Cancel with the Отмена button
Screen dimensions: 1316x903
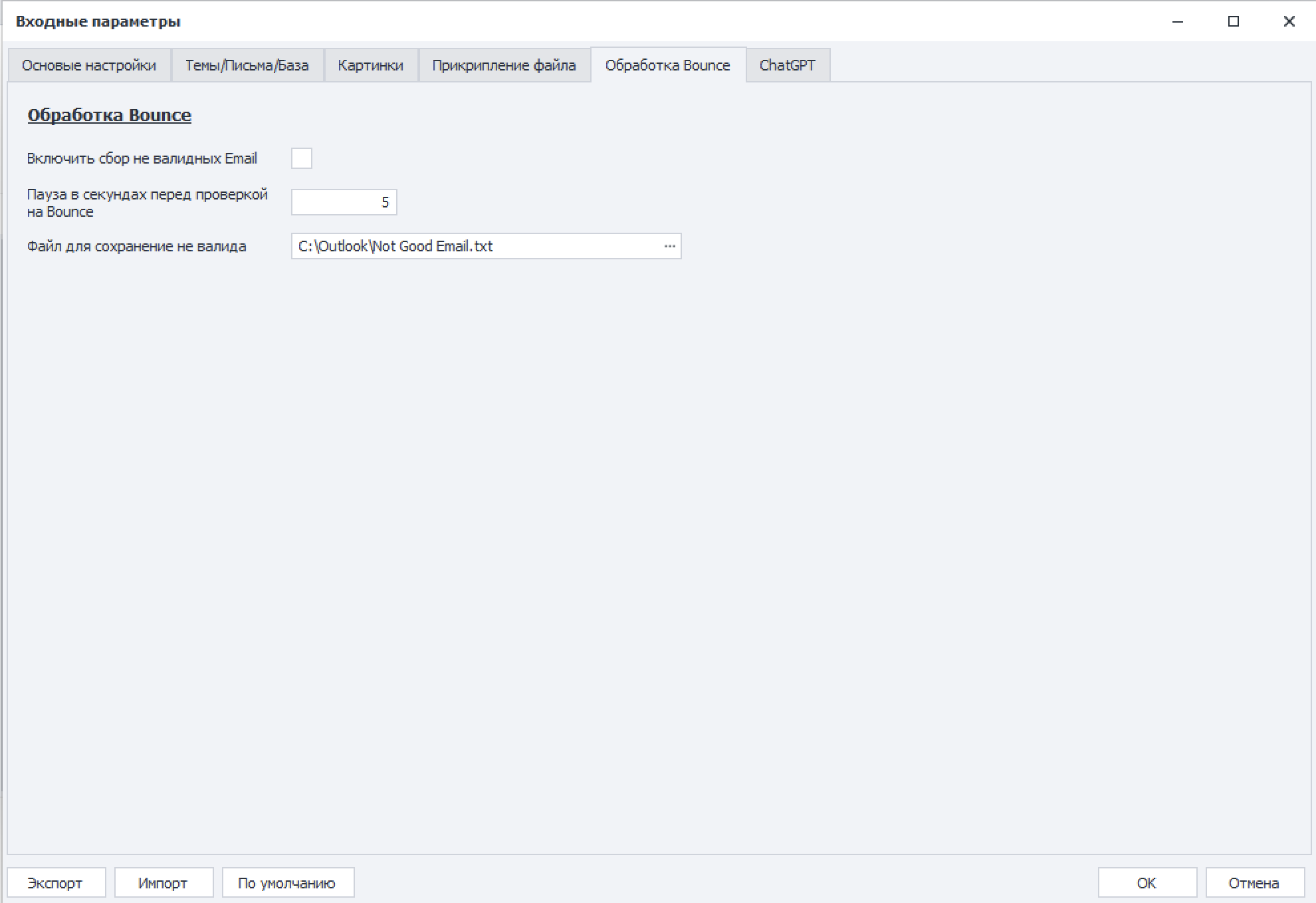(1254, 883)
